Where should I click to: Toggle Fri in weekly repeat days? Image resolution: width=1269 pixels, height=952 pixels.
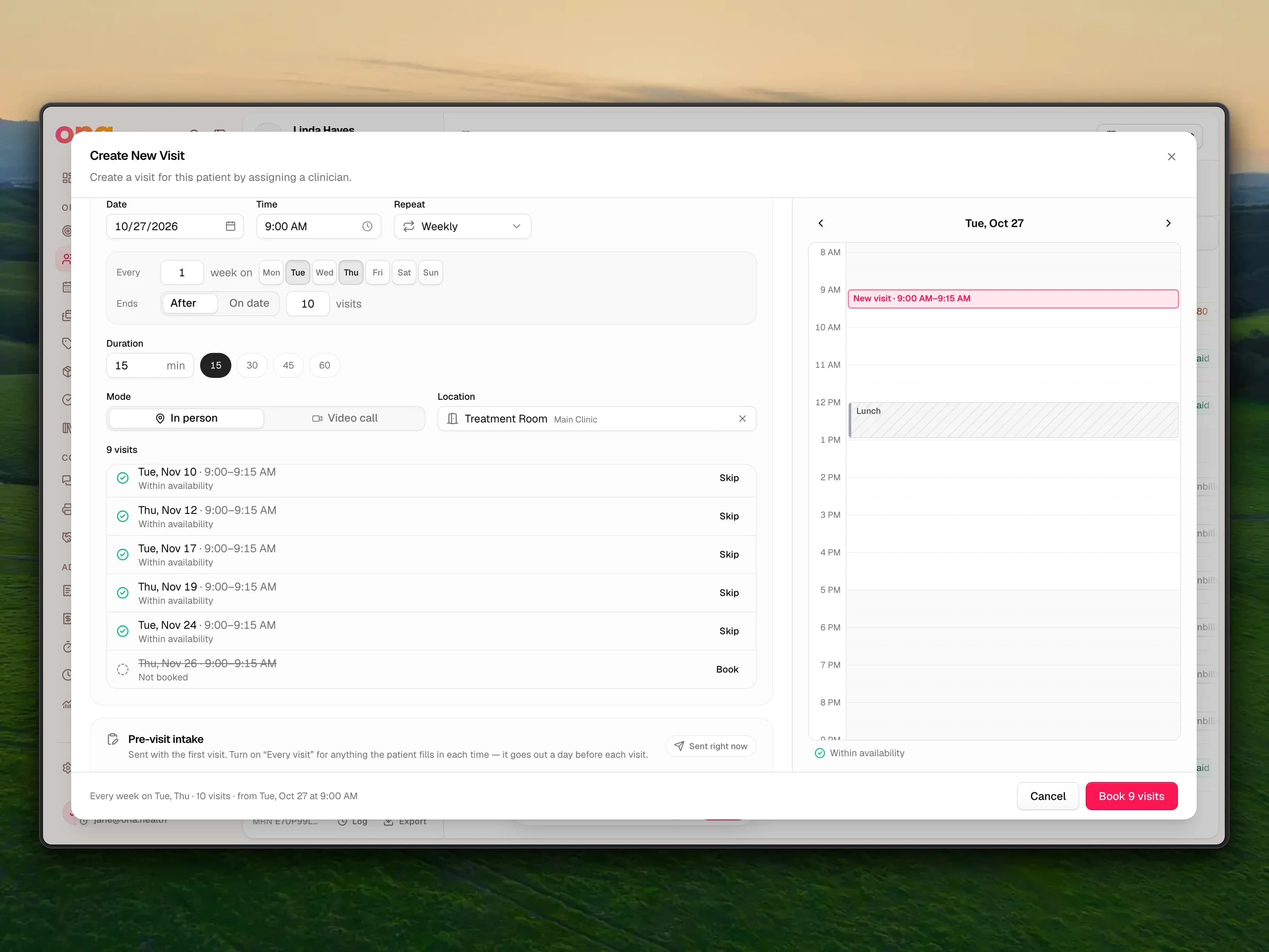[x=378, y=272]
